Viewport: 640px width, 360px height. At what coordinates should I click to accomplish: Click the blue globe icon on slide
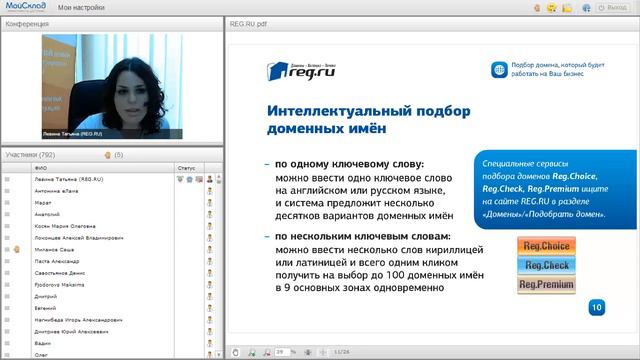tap(499, 70)
